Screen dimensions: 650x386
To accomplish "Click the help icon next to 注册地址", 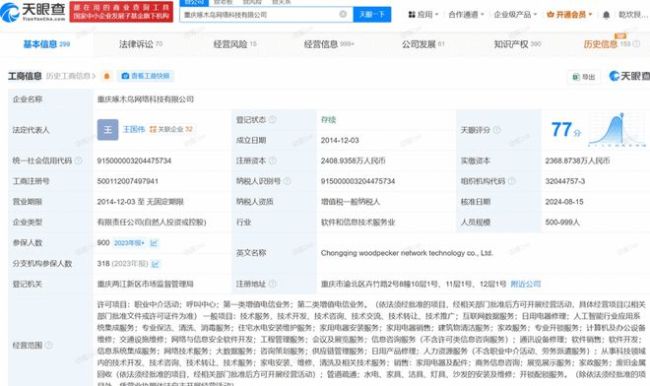I will pos(272,284).
